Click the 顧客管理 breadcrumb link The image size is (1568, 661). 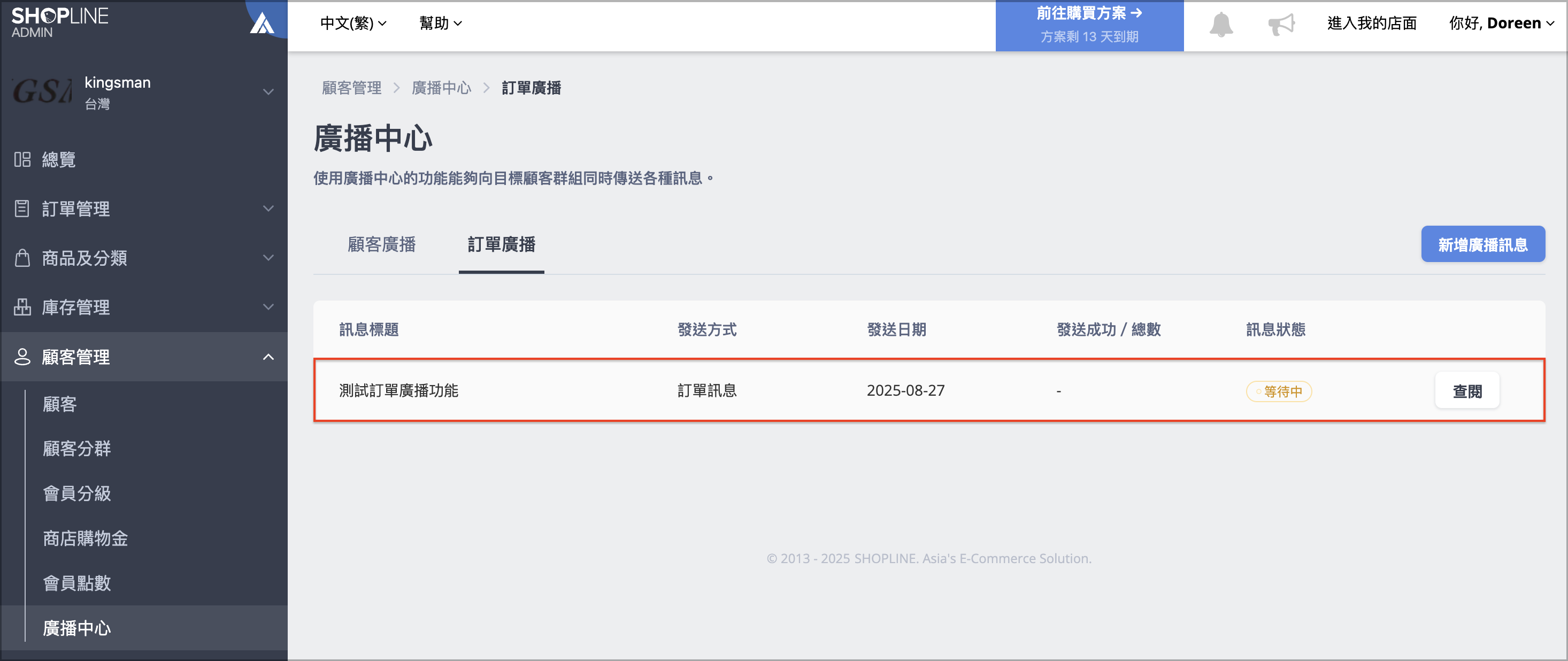352,88
